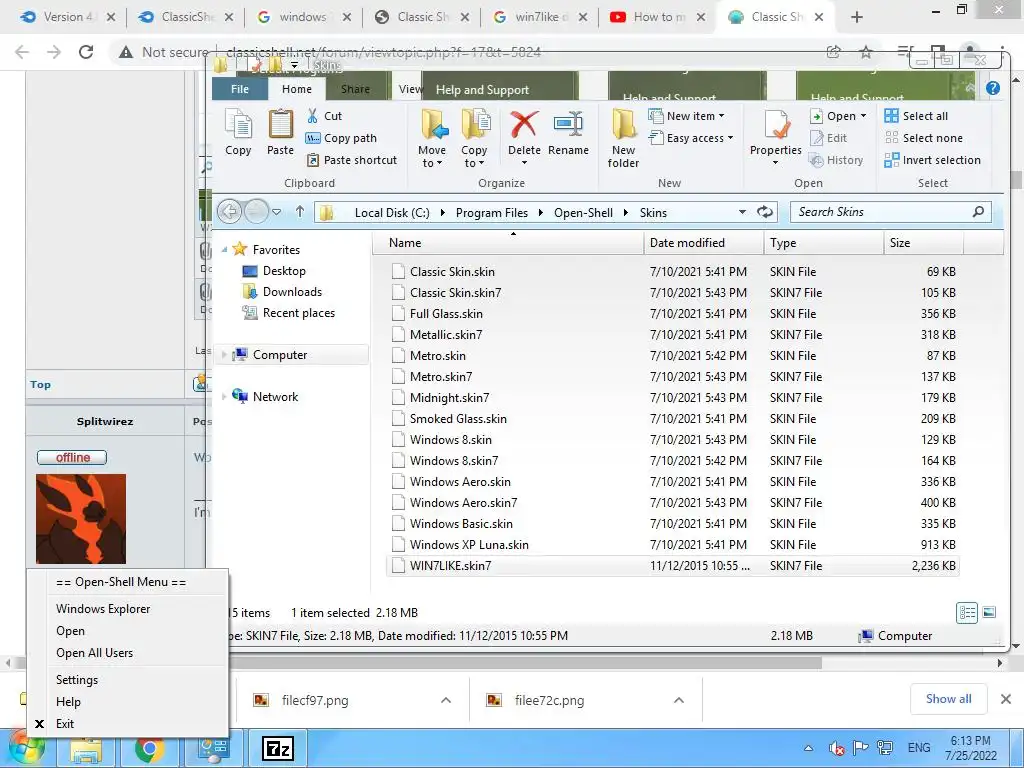Open recent locations dropdown arrow

click(276, 212)
